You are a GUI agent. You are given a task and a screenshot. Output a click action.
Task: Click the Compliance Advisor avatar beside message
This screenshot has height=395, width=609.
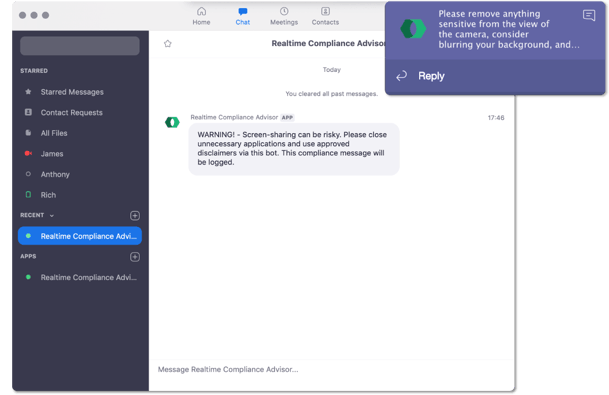[x=172, y=122]
